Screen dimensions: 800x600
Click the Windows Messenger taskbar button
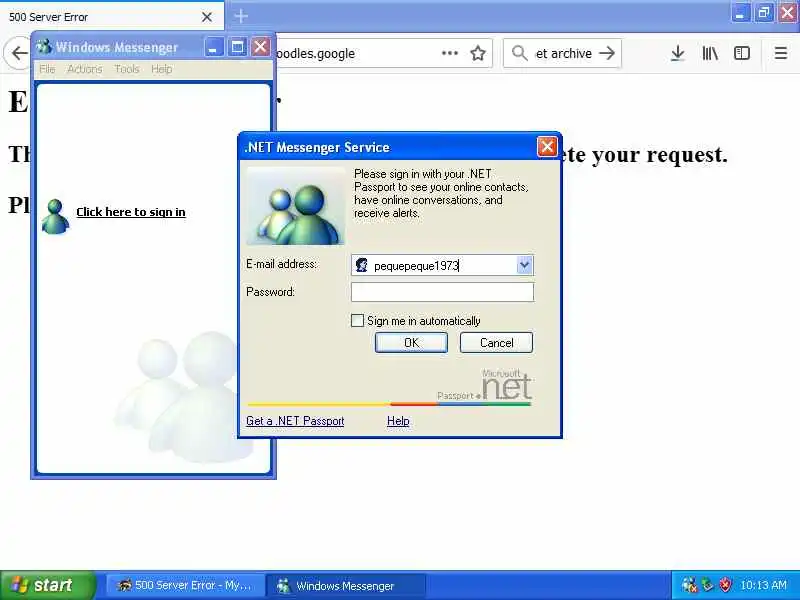click(x=346, y=585)
